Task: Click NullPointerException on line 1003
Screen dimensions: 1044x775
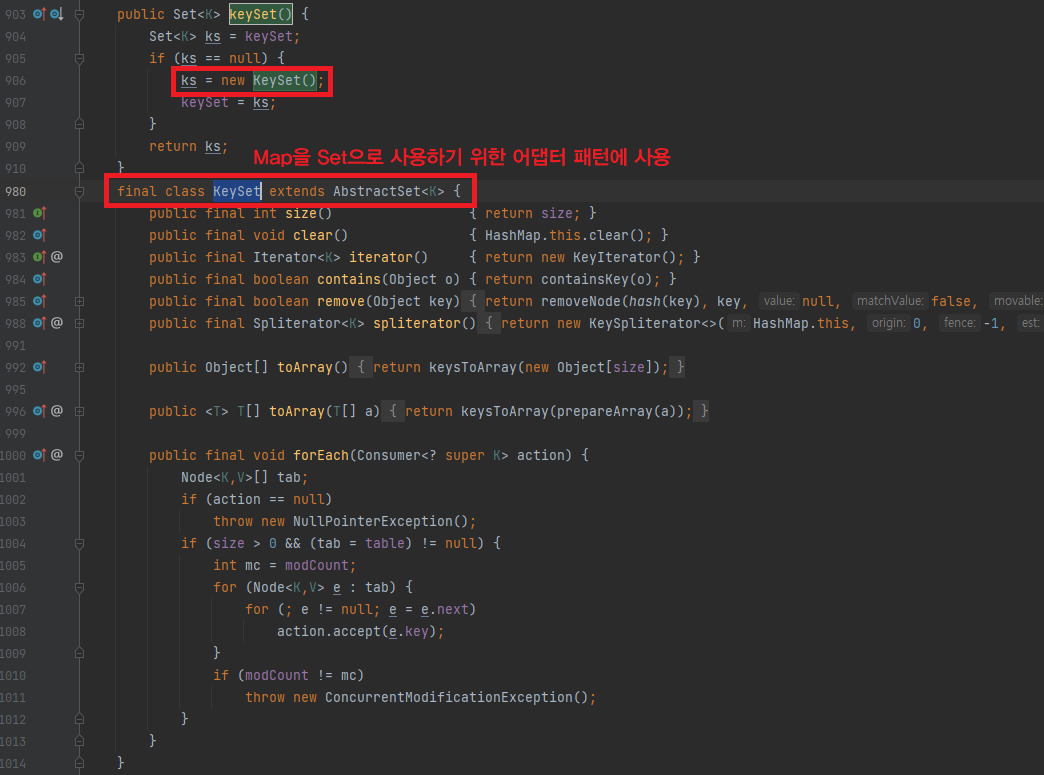Action: pos(373,521)
